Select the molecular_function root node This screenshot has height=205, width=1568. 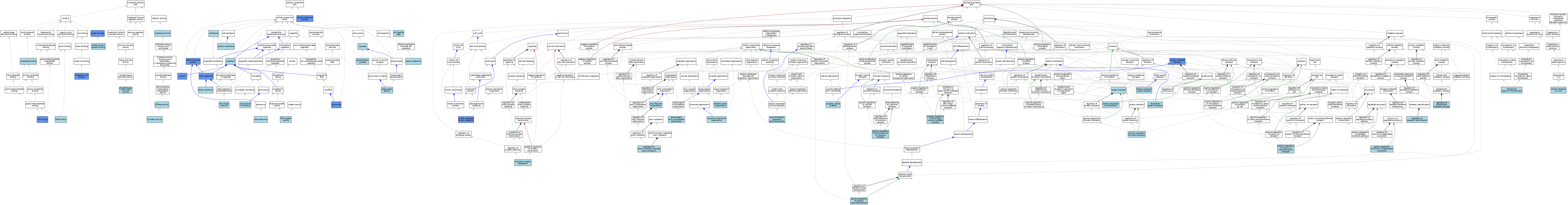point(136,4)
